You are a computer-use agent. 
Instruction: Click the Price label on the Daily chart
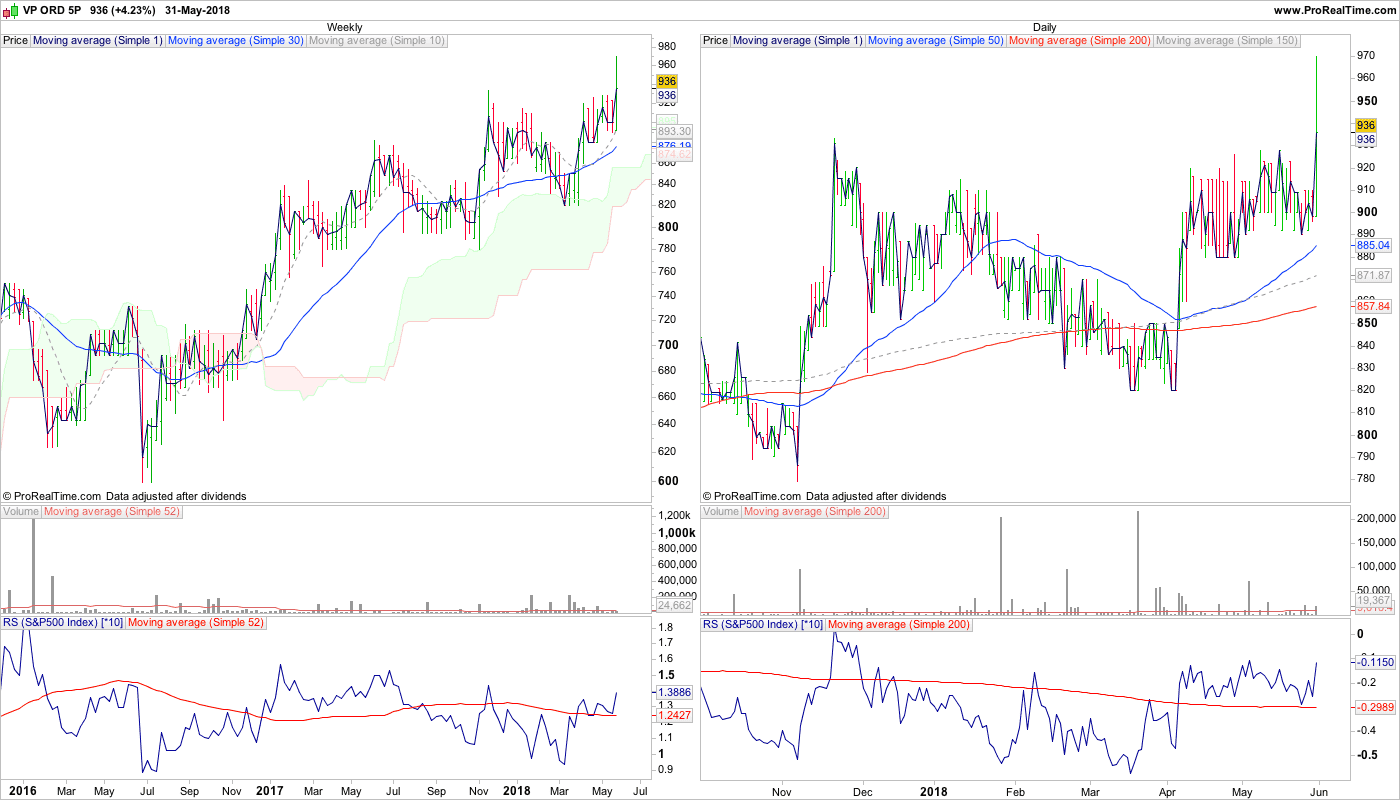715,41
